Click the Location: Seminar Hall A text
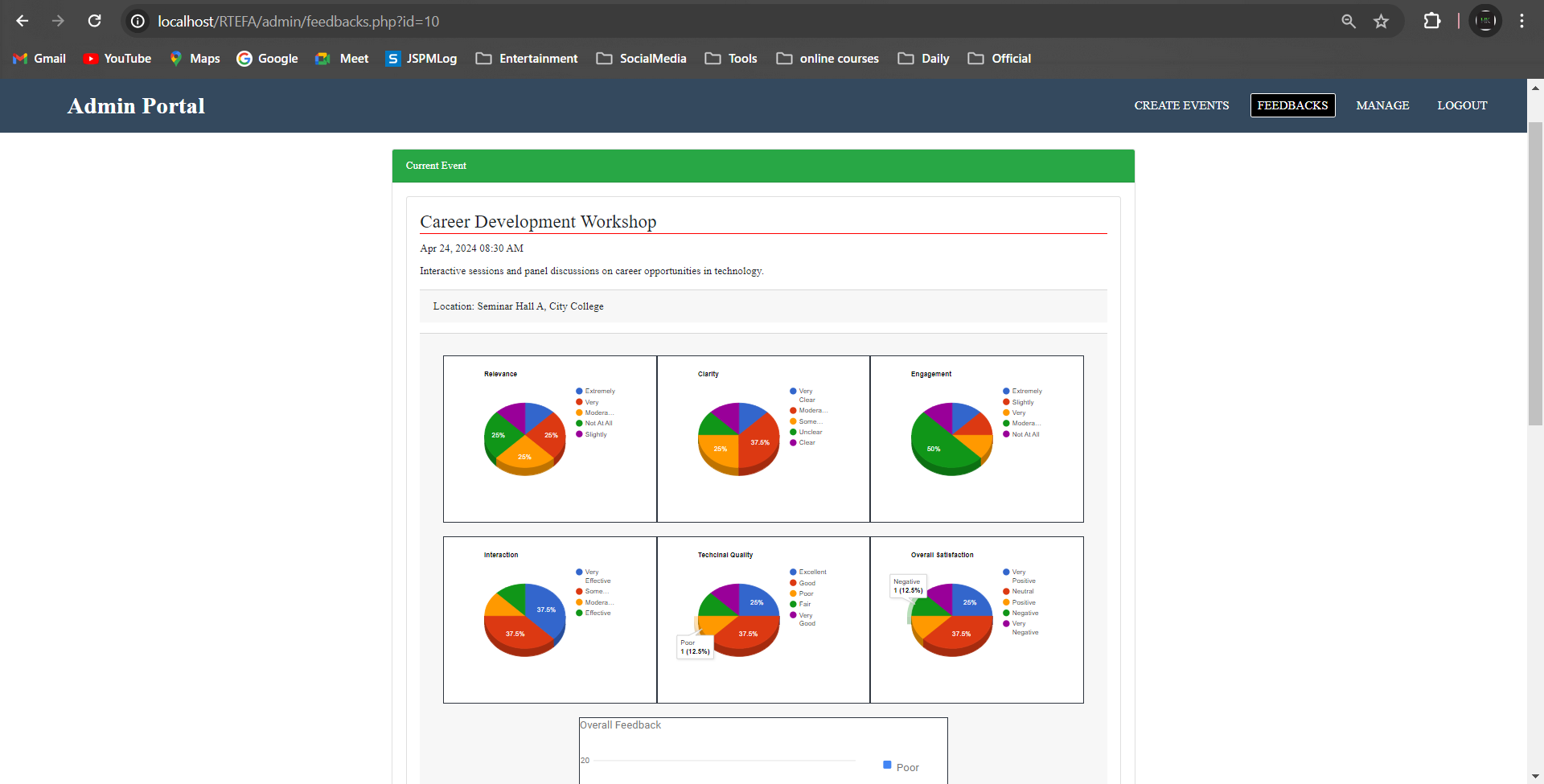Viewport: 1544px width, 784px height. coord(518,306)
